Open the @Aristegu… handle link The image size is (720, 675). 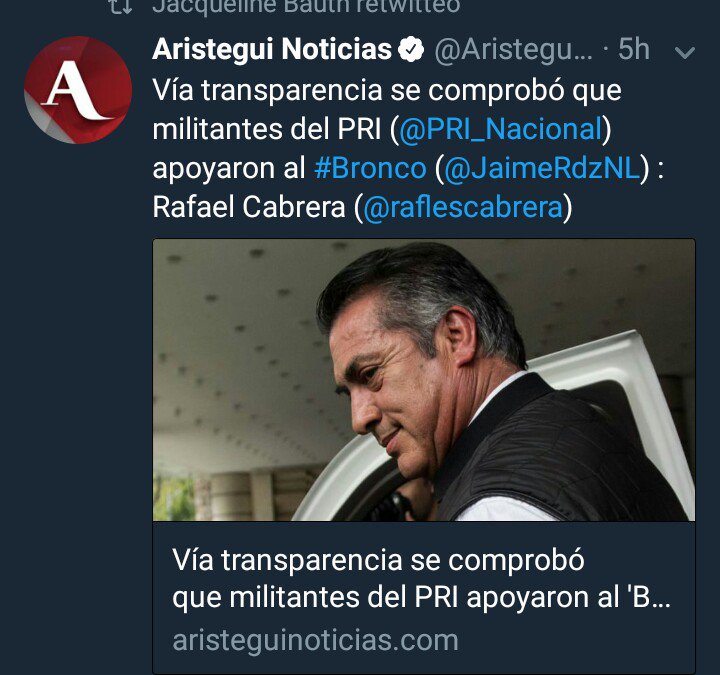513,50
